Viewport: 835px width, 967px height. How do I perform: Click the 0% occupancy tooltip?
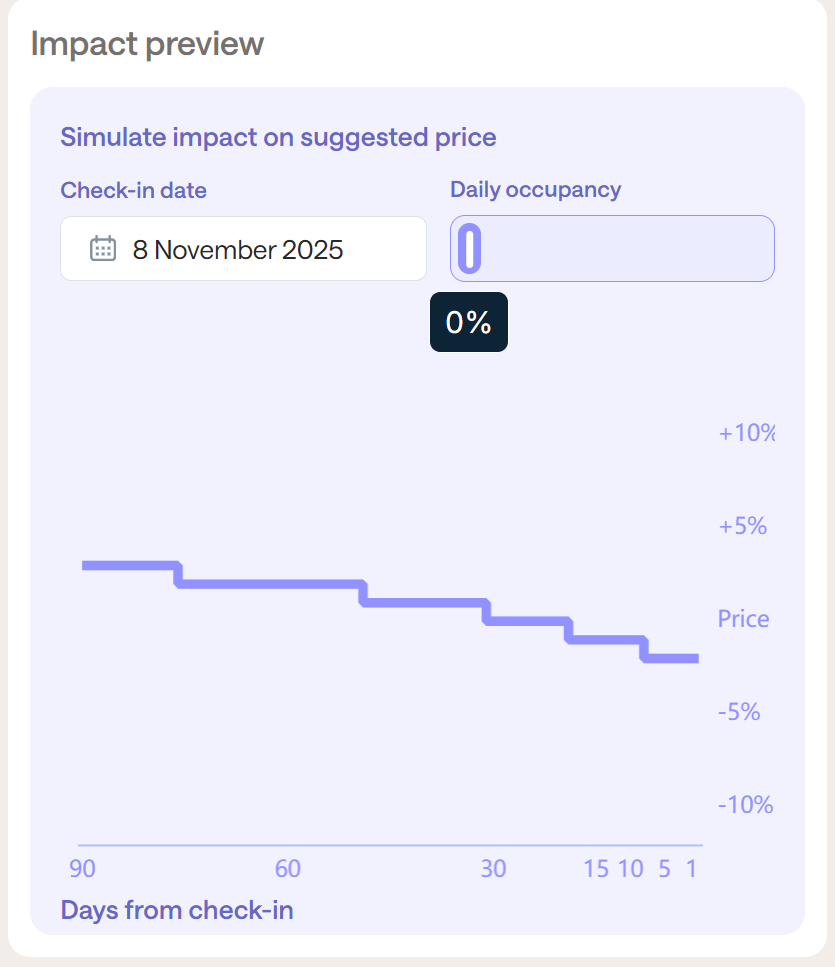(468, 322)
